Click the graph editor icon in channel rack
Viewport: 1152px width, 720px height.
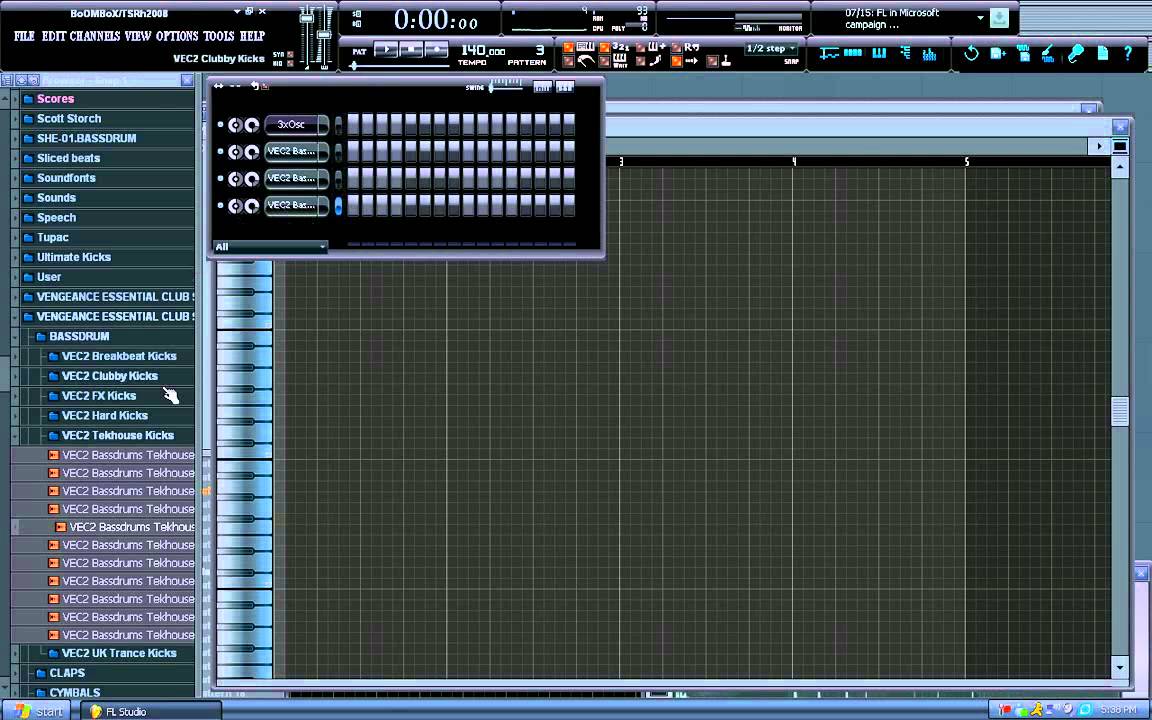click(542, 87)
